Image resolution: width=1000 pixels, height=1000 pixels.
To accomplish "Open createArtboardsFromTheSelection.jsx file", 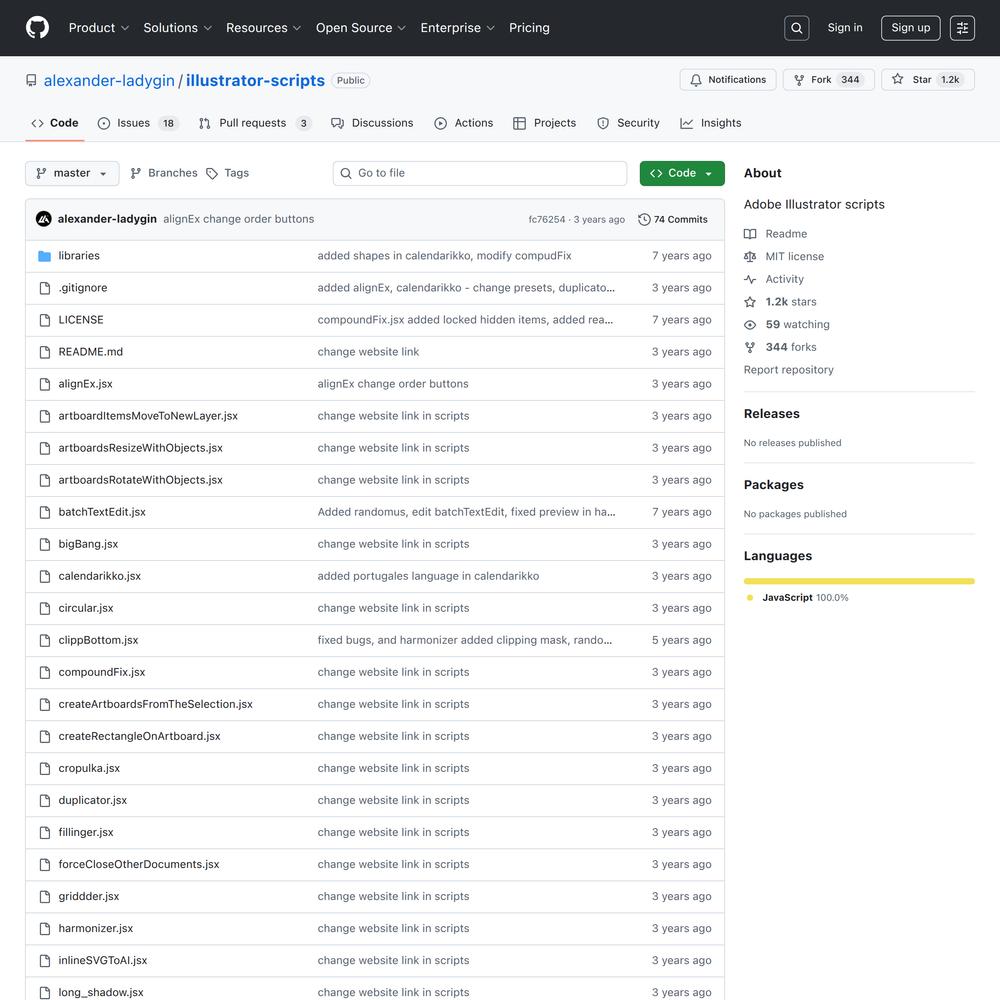I will (x=156, y=704).
